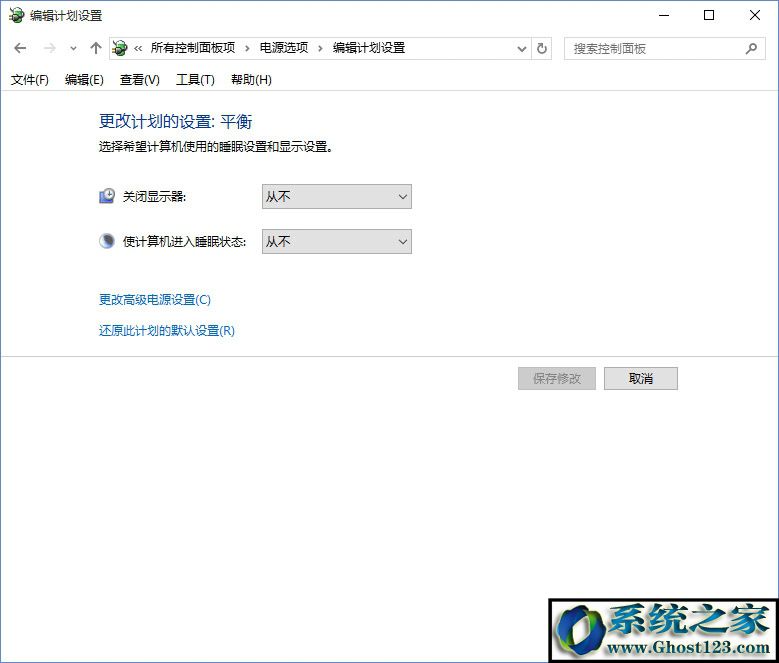Click the 关闭显示器 monitor icon
The height and width of the screenshot is (663, 779).
pyautogui.click(x=107, y=196)
